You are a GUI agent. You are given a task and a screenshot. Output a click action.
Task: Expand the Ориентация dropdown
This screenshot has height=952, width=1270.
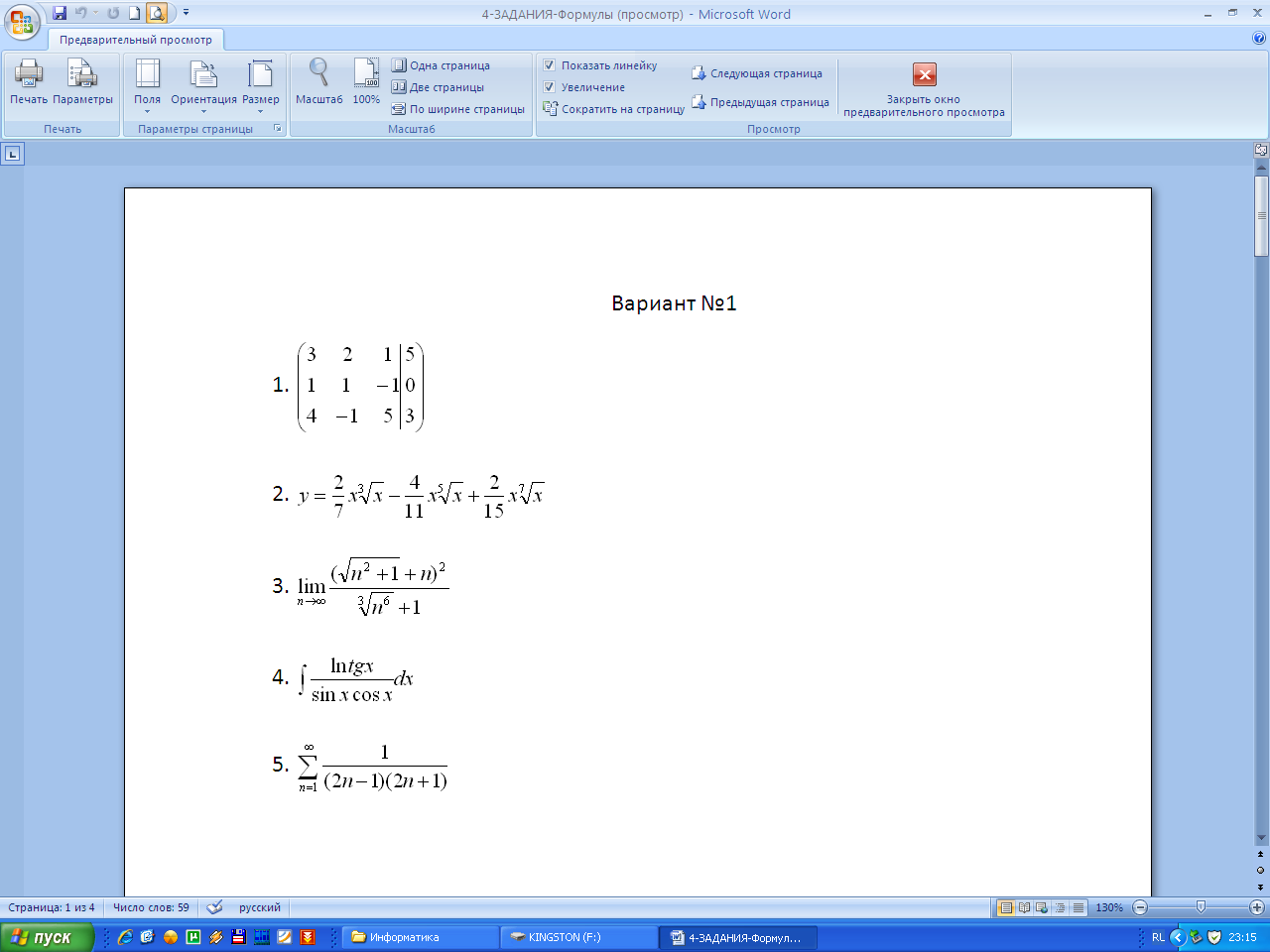click(203, 85)
